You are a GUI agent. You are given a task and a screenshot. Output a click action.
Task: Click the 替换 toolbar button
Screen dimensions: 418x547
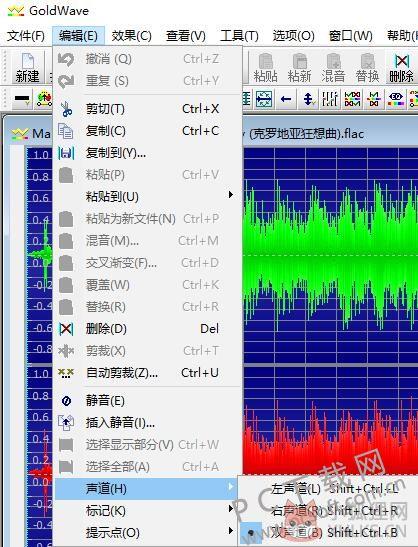click(367, 67)
